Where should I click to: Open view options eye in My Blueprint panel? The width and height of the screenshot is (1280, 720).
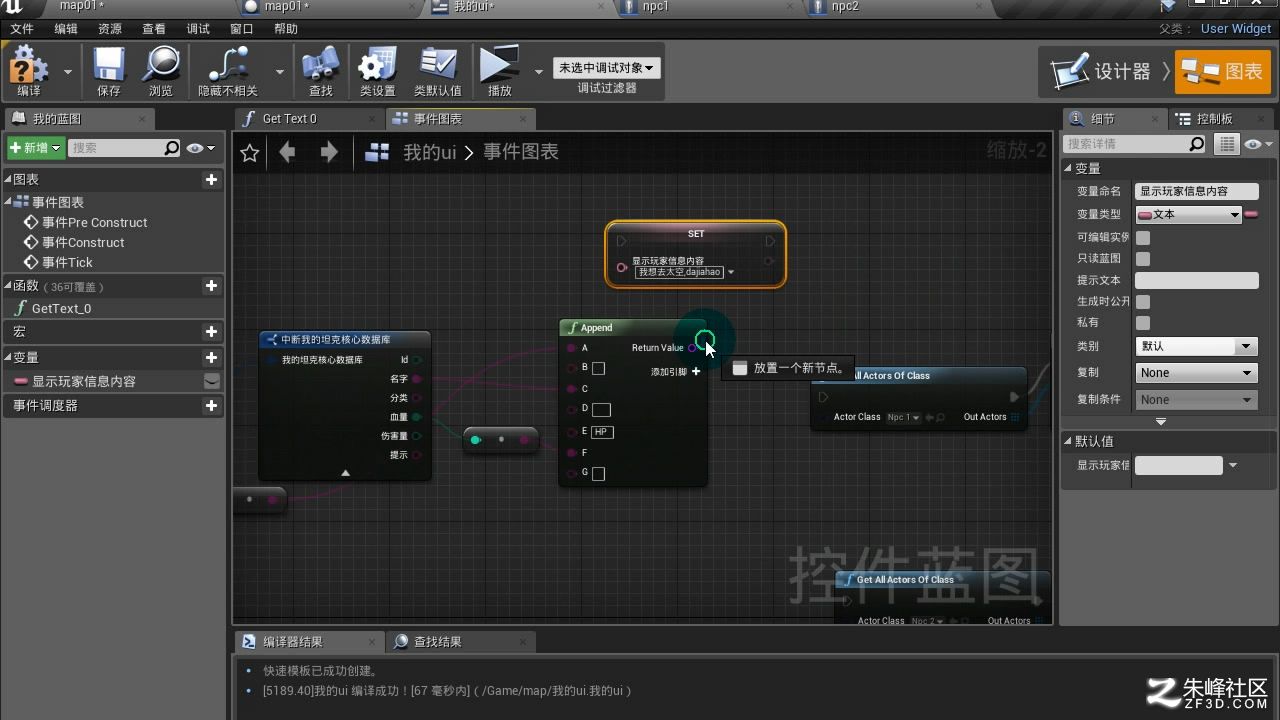click(x=199, y=148)
